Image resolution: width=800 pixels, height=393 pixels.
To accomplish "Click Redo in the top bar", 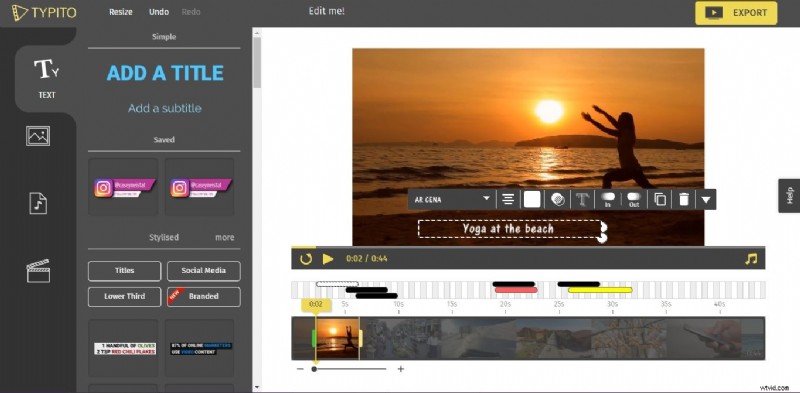I will click(191, 12).
